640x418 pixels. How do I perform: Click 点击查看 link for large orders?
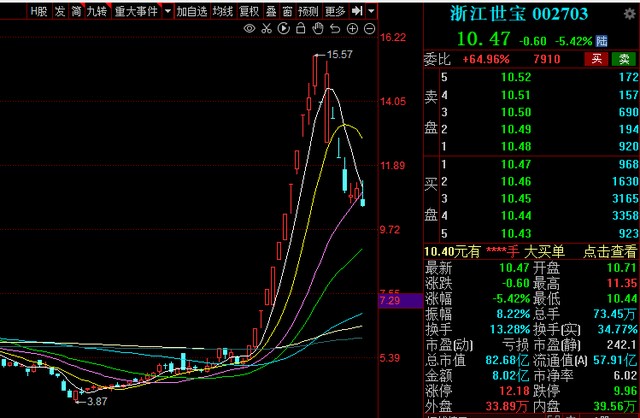(x=611, y=251)
